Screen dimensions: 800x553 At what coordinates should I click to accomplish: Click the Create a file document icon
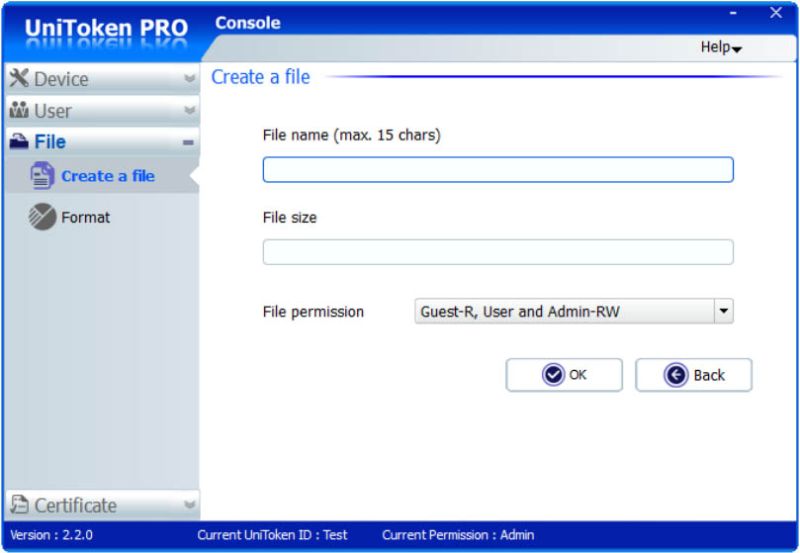point(42,175)
